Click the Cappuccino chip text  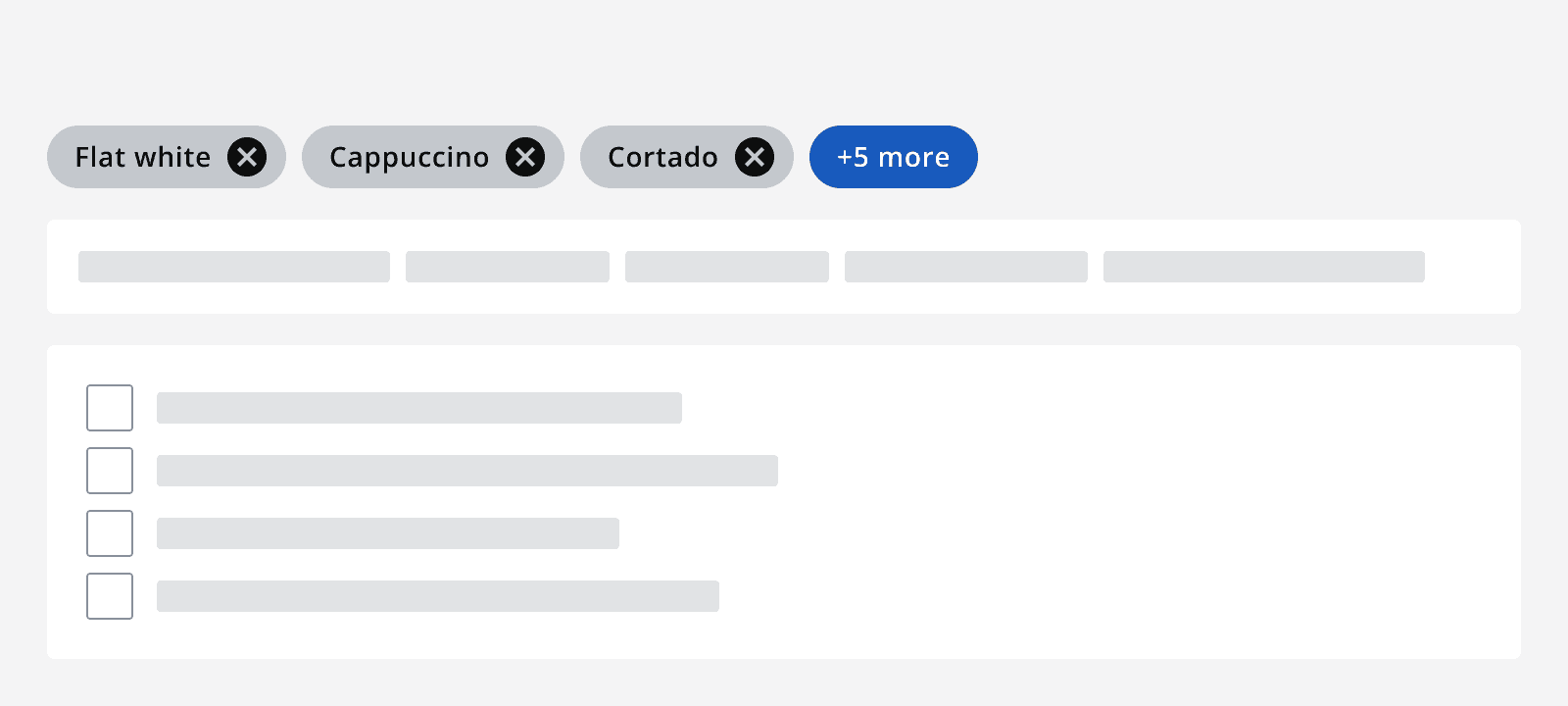pos(409,157)
